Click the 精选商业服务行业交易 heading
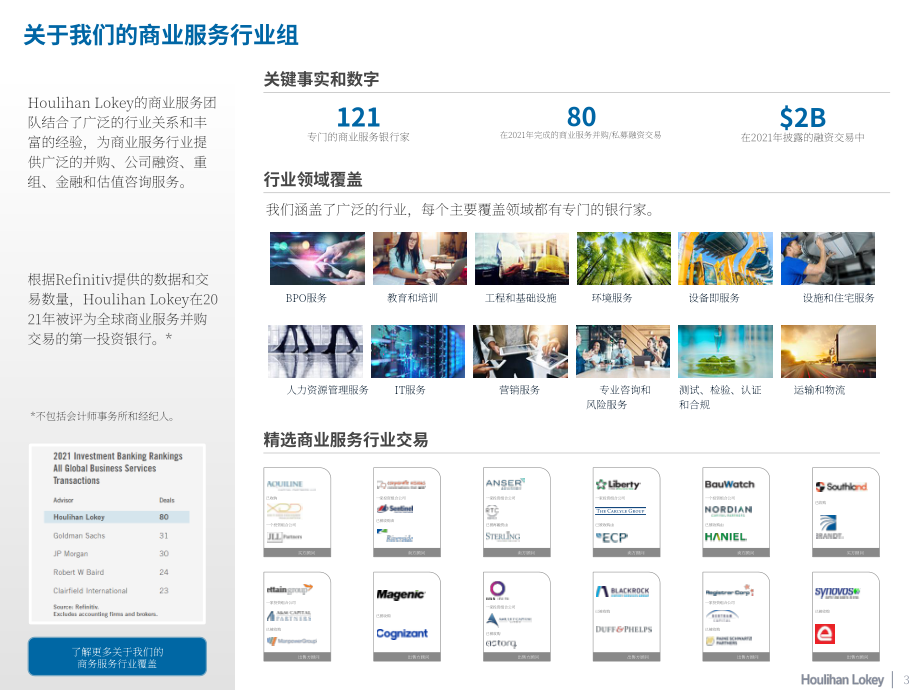Image resolution: width=920 pixels, height=690 pixels. coord(346,439)
